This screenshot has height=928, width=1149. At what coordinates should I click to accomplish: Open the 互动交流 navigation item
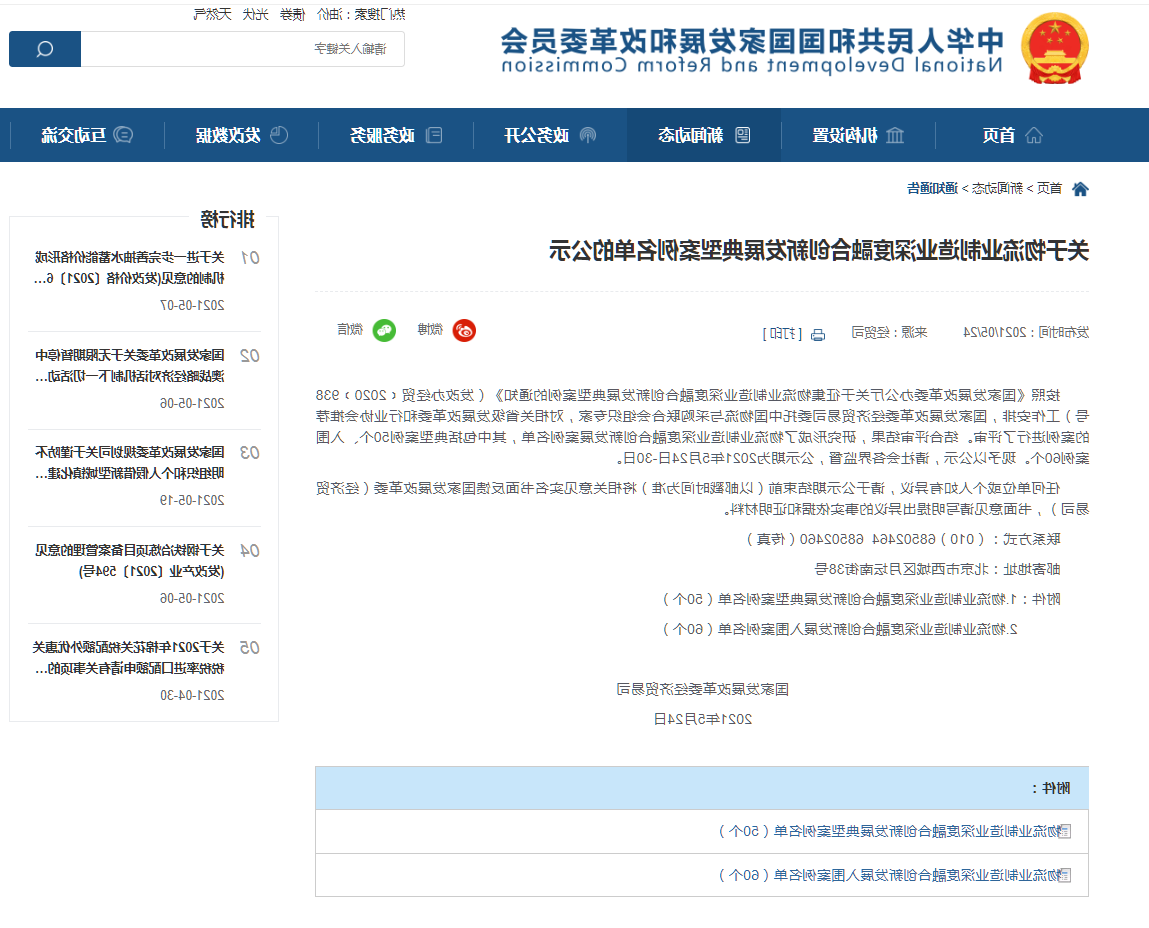[x=86, y=135]
